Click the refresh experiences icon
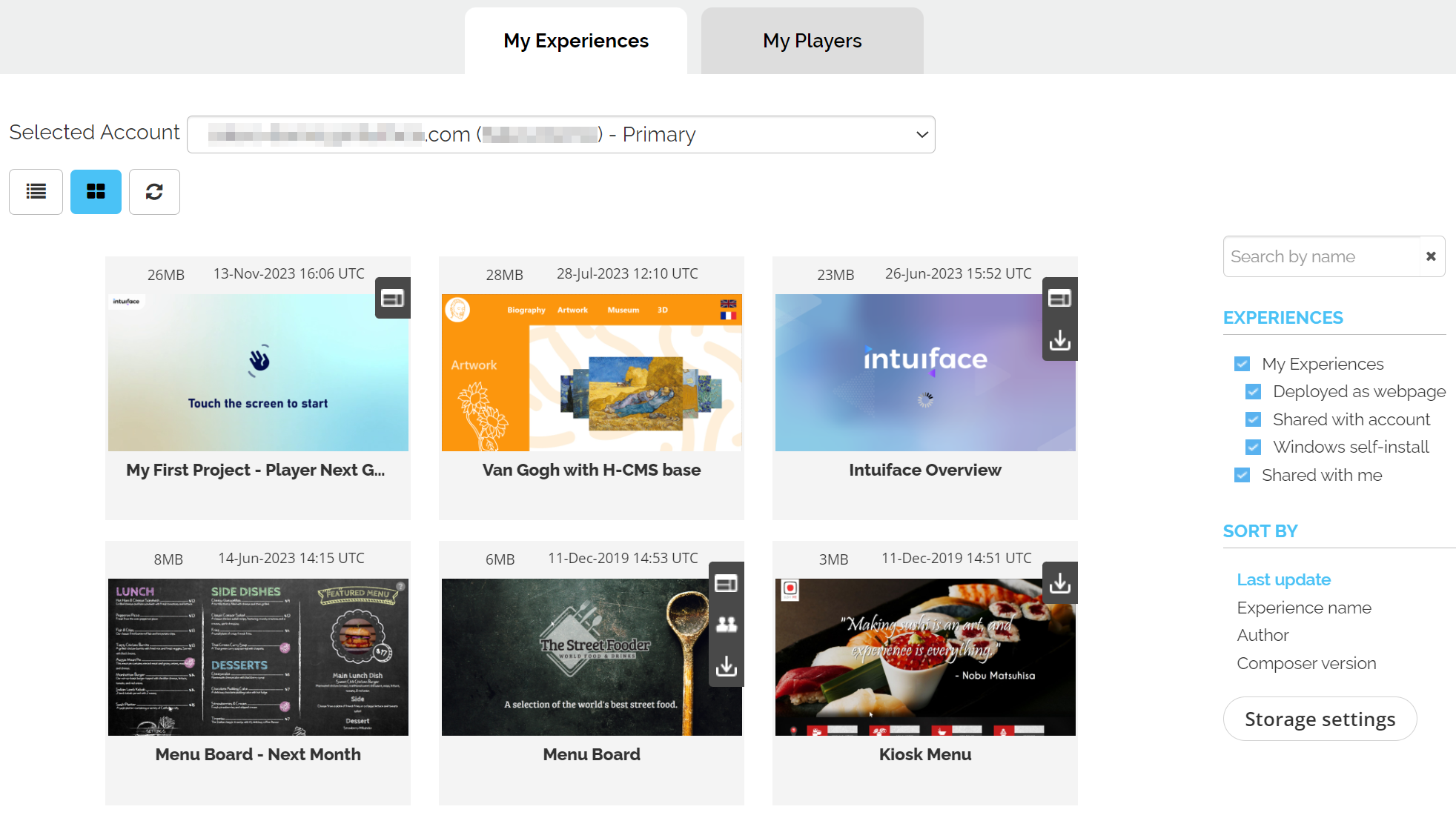The height and width of the screenshot is (818, 1456). (154, 192)
